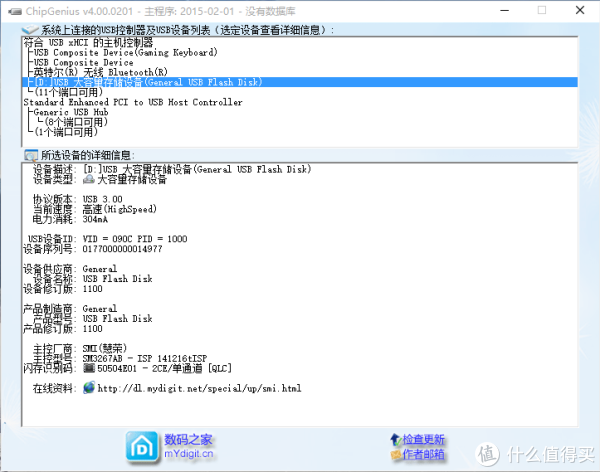The image size is (600, 472).
Task: Open the 作者邮箱 link
Action: pos(423,454)
